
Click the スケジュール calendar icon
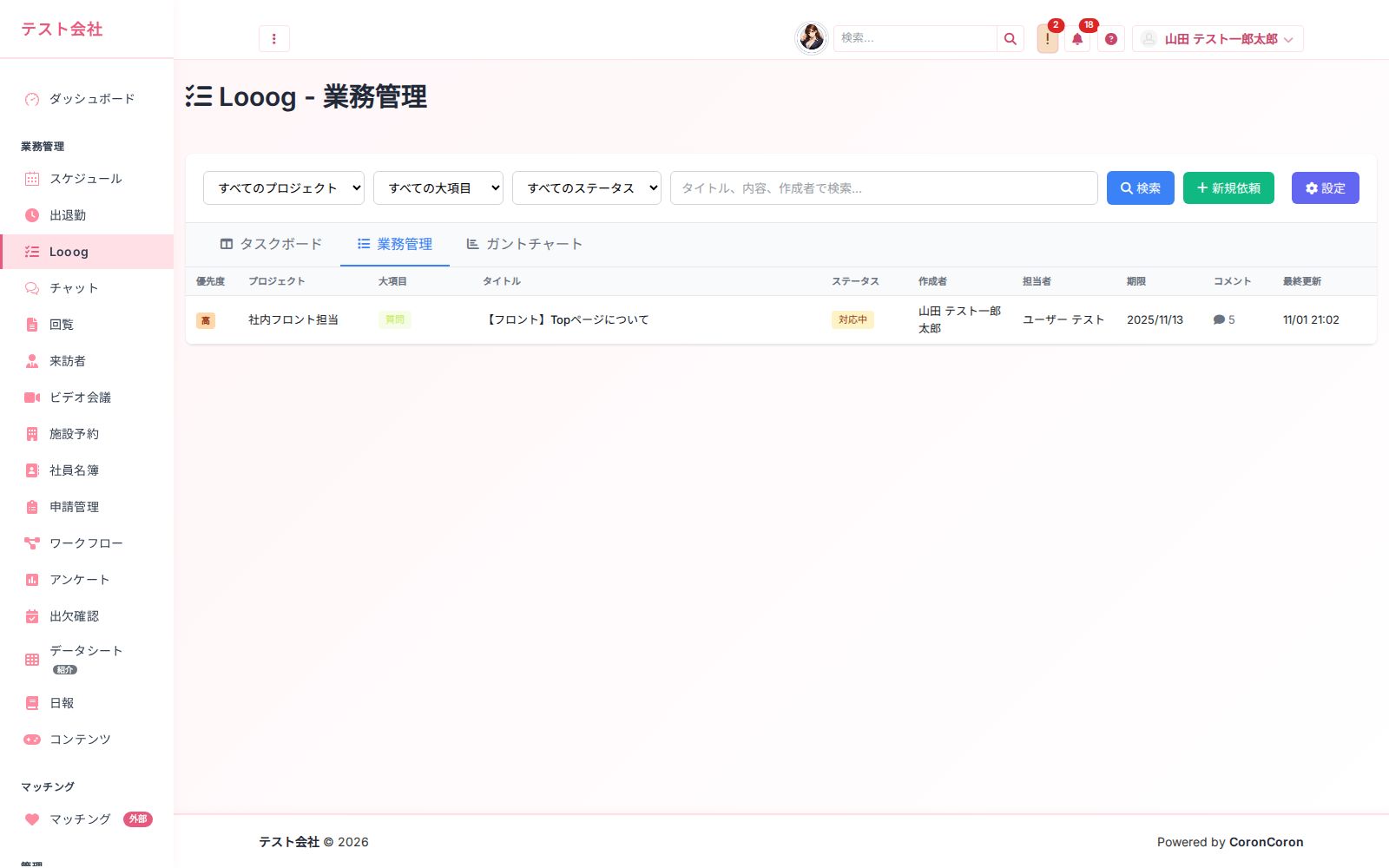point(32,179)
